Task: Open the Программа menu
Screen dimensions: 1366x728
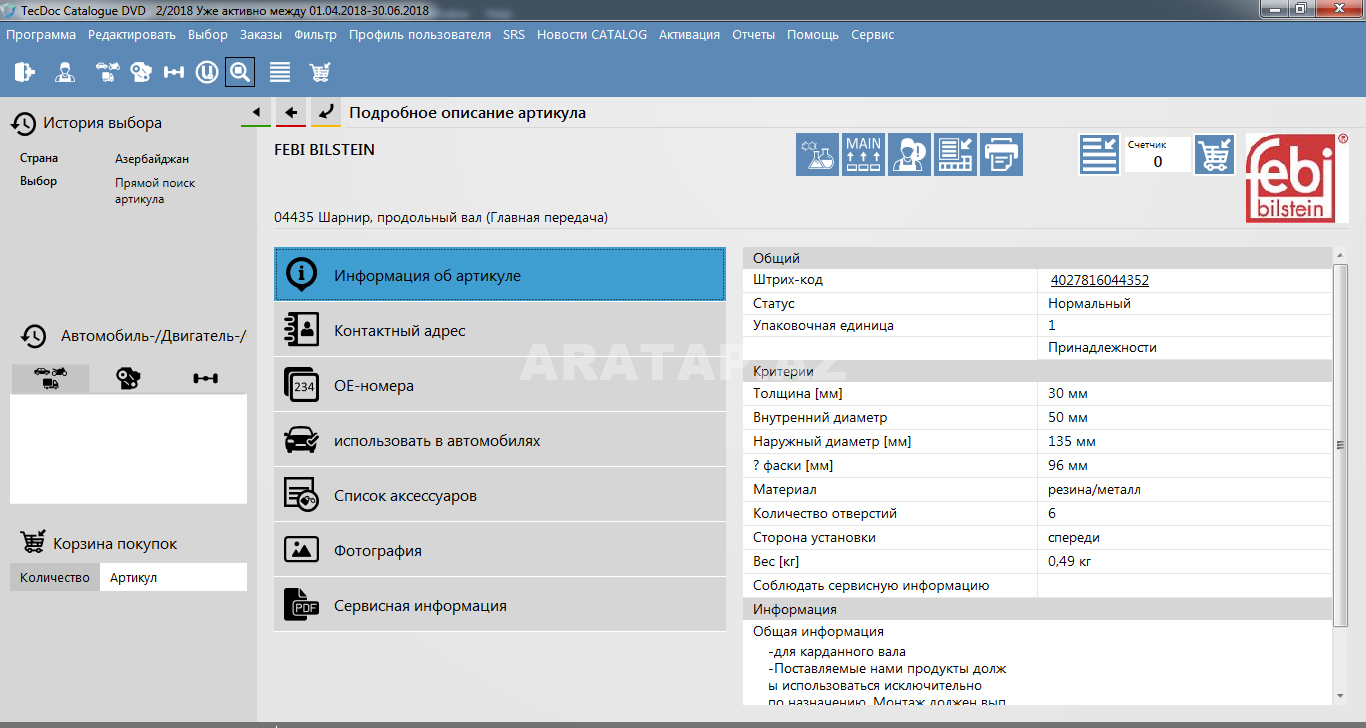Action: point(41,34)
